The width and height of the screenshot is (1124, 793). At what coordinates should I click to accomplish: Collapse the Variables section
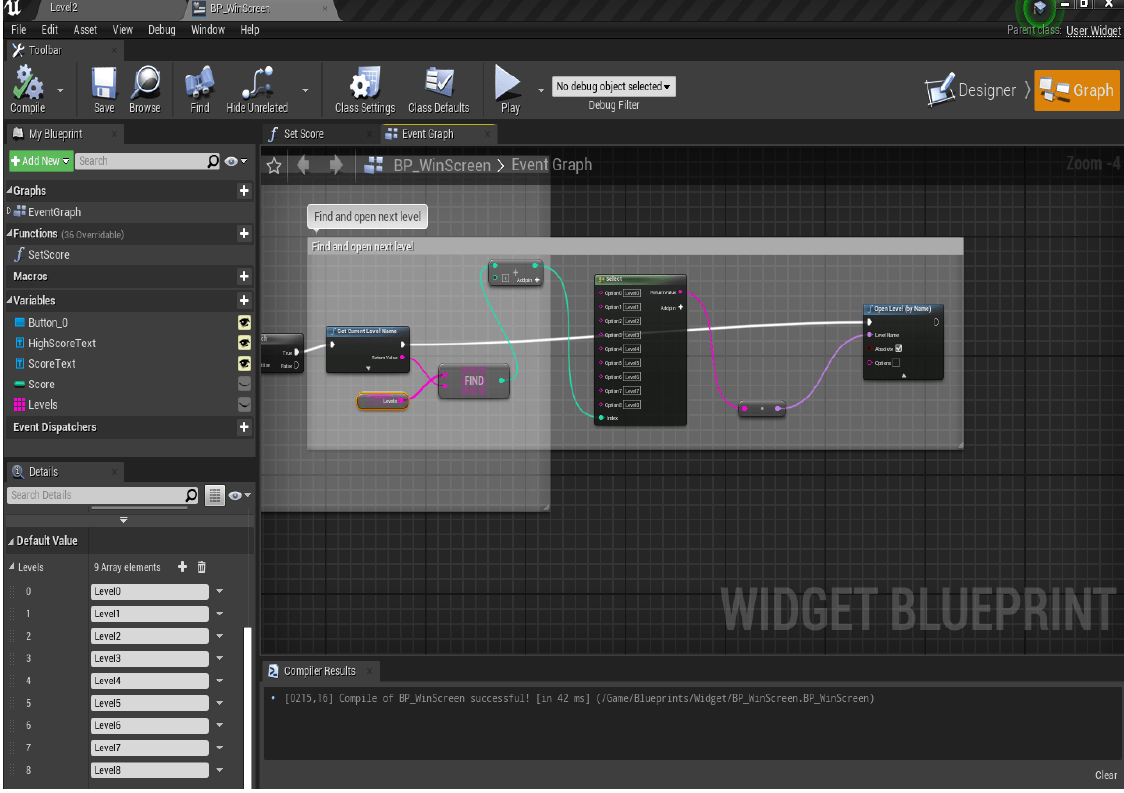point(10,300)
